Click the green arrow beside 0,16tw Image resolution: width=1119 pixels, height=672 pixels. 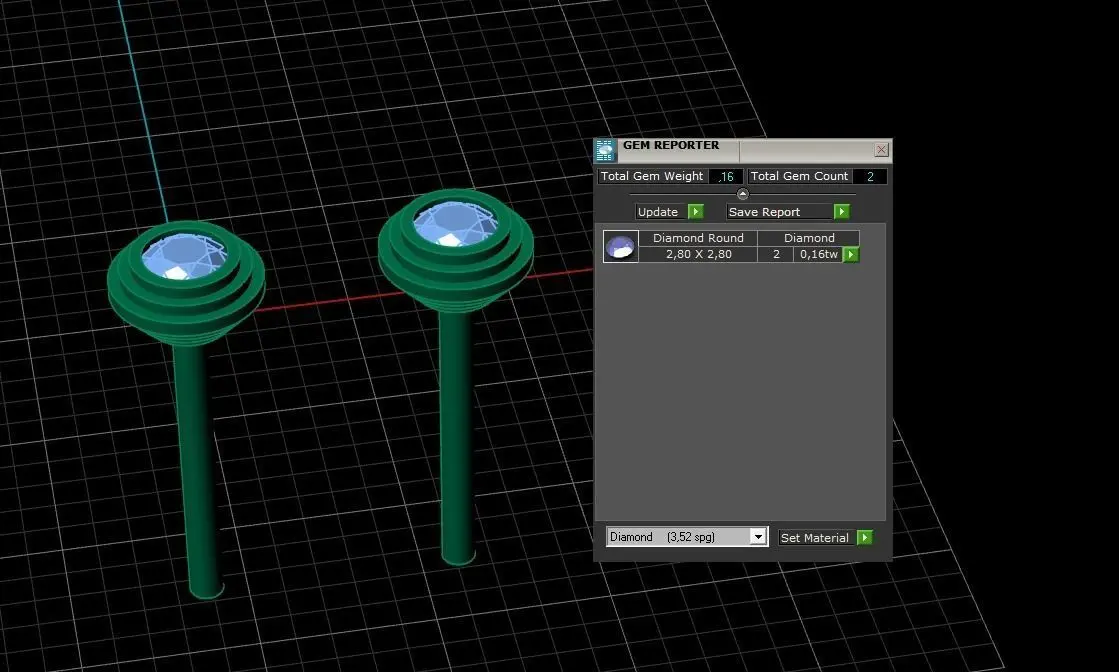click(x=851, y=255)
